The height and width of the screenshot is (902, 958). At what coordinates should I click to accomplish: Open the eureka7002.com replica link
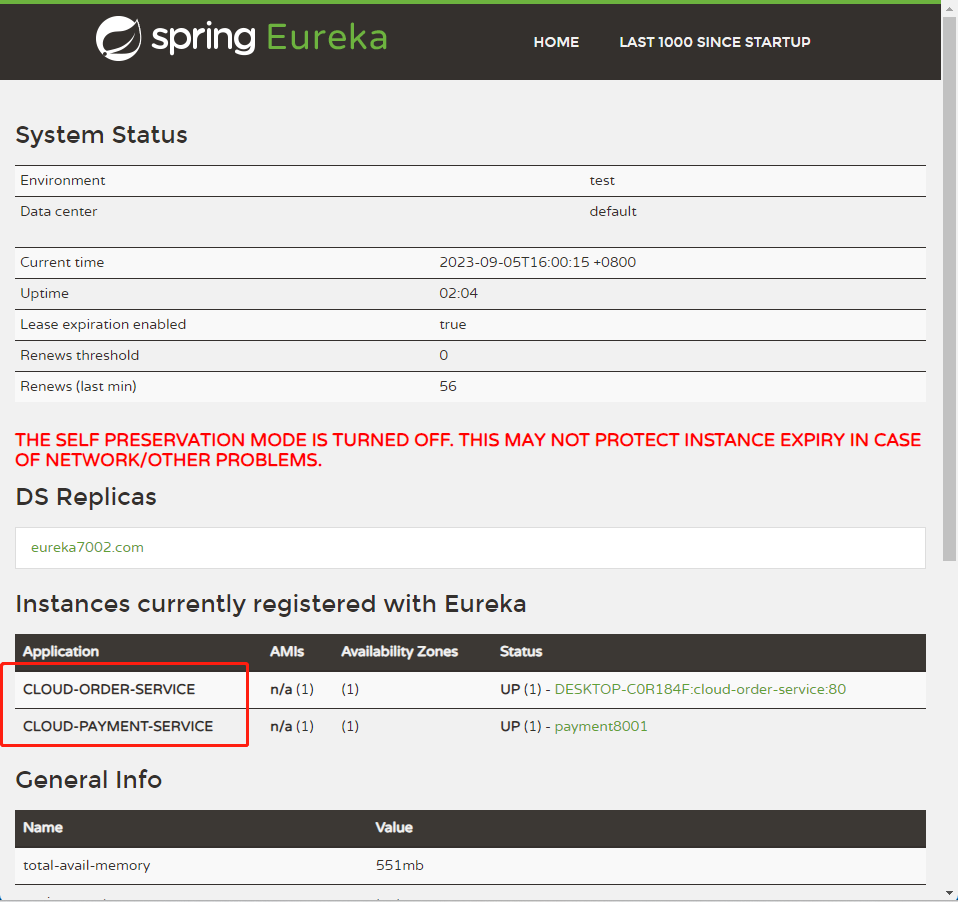(87, 547)
